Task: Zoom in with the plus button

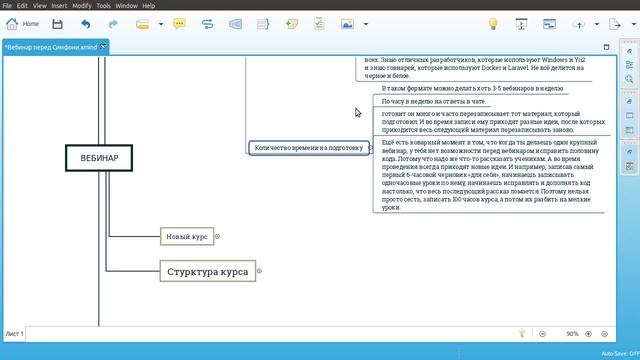Action: click(x=588, y=334)
